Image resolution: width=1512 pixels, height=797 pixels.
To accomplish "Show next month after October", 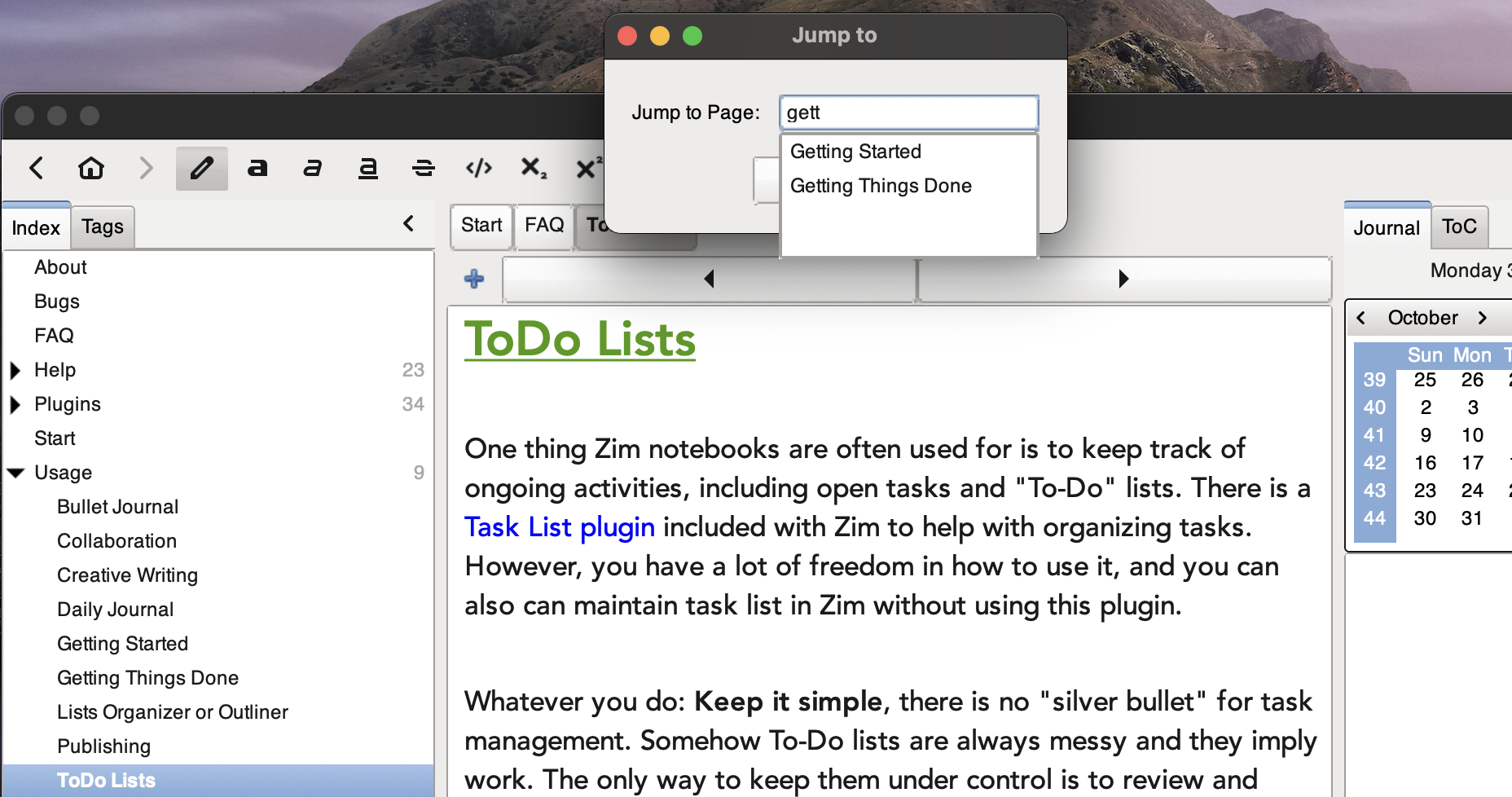I will tap(1483, 318).
